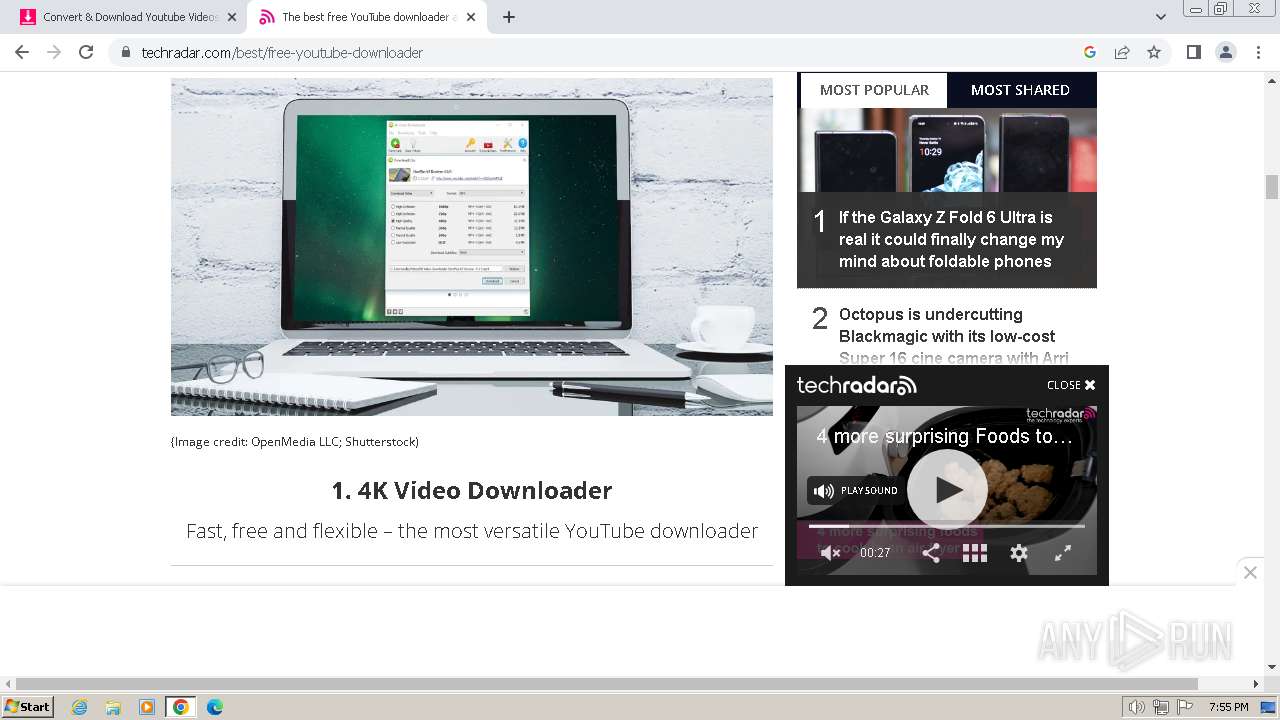Bookmark this page with the star
The width and height of the screenshot is (1280, 720).
(1154, 52)
